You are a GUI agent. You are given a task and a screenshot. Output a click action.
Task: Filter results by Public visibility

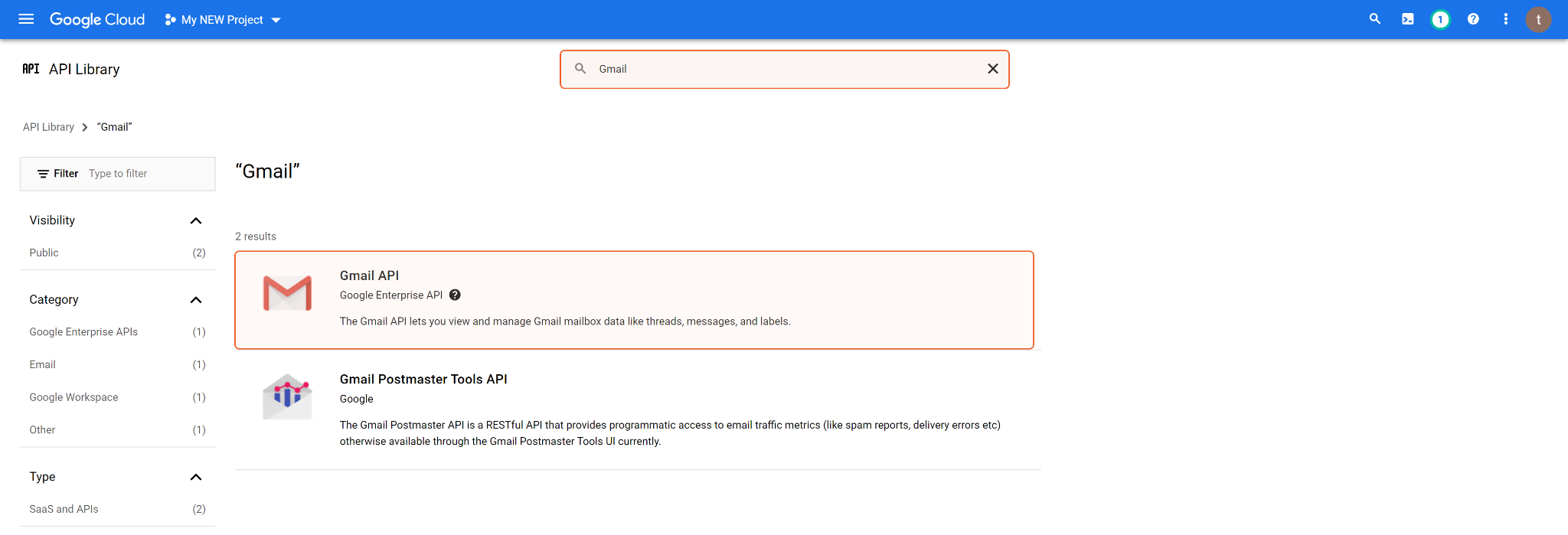click(44, 253)
